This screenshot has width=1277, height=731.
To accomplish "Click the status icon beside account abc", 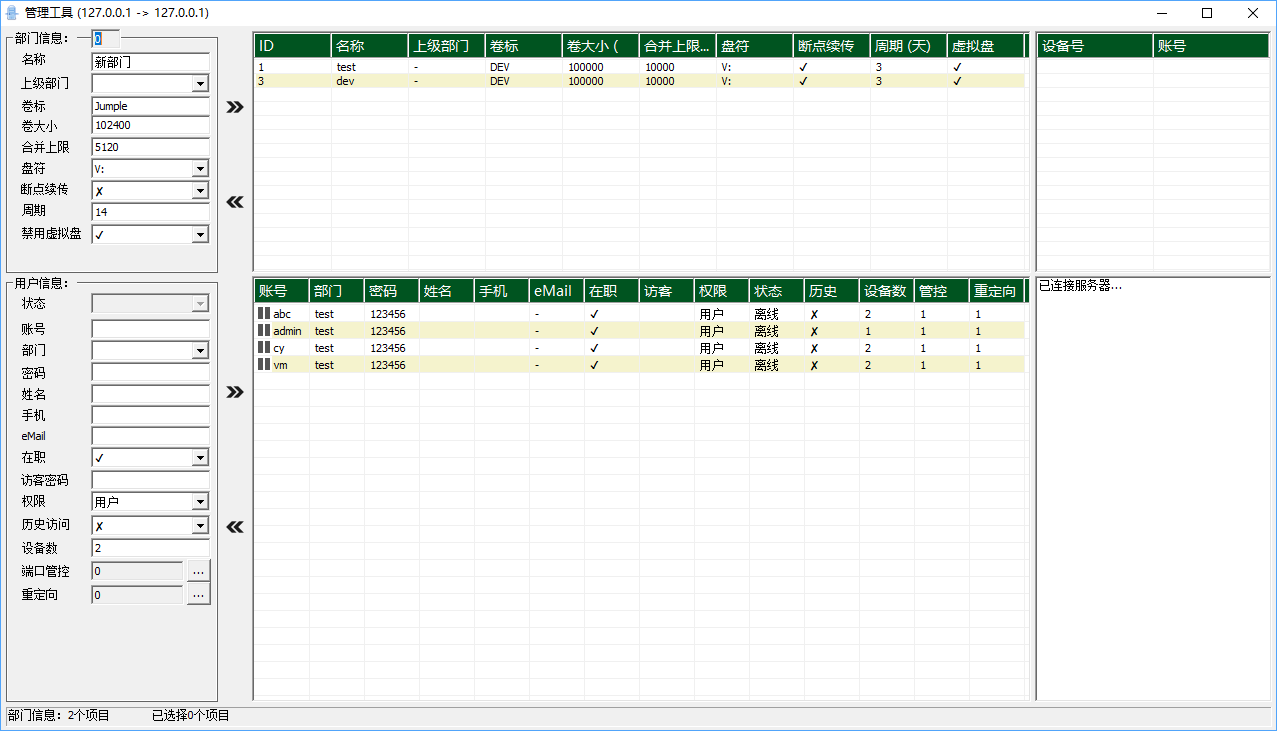I will click(x=264, y=314).
